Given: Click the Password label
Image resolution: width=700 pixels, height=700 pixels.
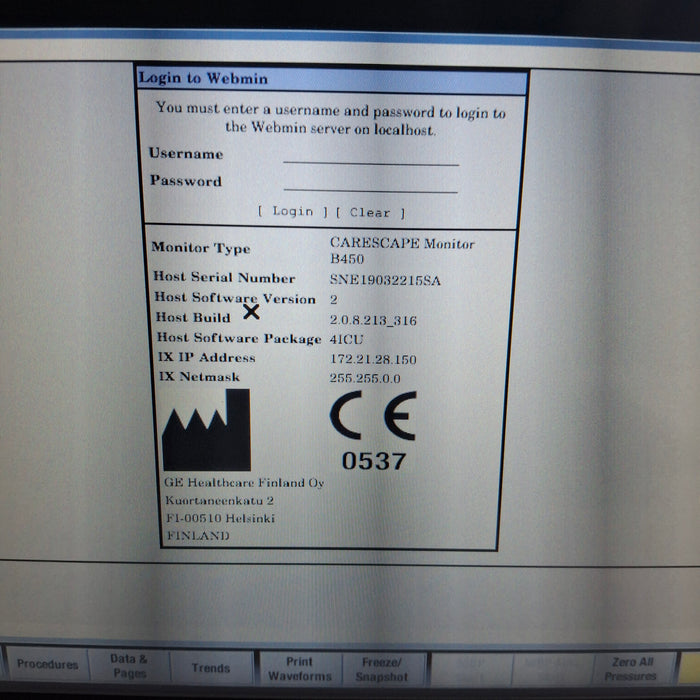Looking at the screenshot, I should click(x=186, y=180).
